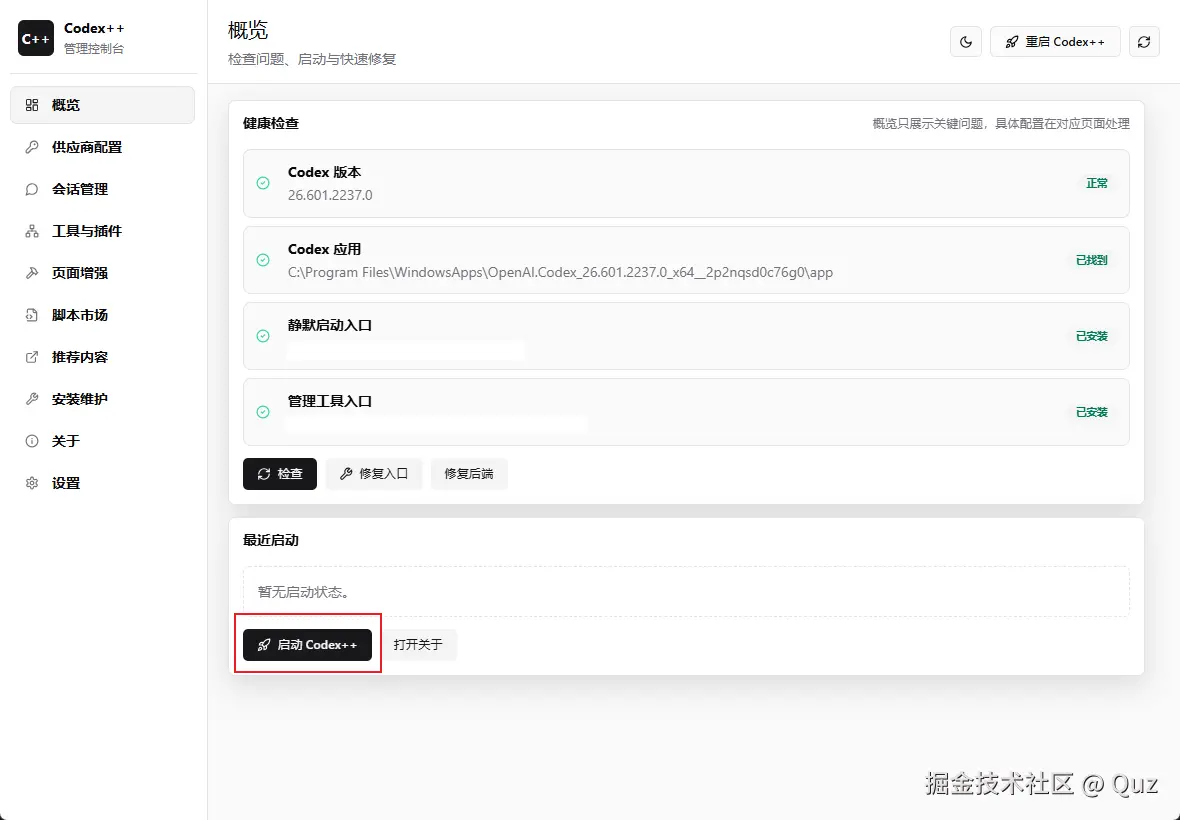Open 脚本市场 page
Image resolution: width=1180 pixels, height=820 pixels.
point(102,315)
